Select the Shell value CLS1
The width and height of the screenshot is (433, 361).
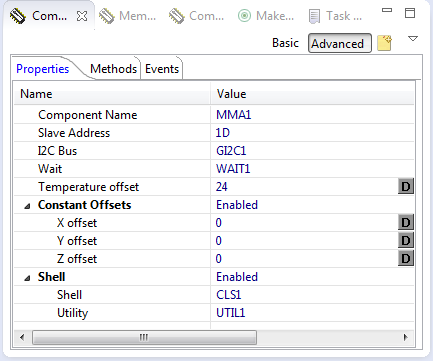[x=228, y=295]
